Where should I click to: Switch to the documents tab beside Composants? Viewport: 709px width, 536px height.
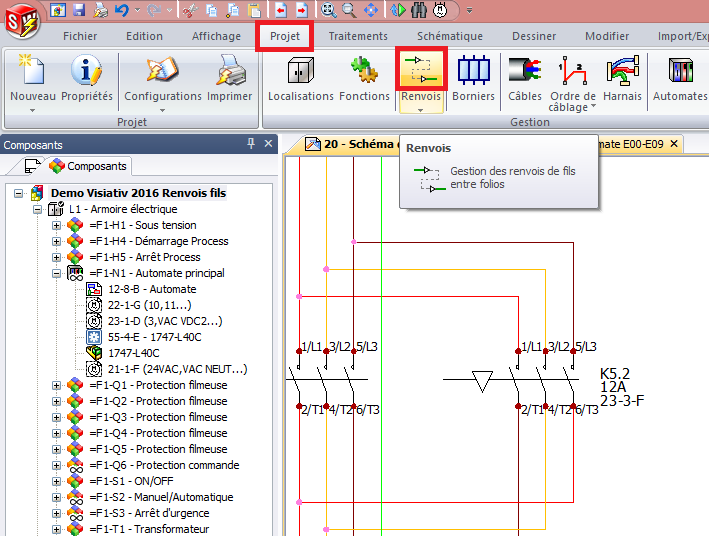(x=31, y=166)
